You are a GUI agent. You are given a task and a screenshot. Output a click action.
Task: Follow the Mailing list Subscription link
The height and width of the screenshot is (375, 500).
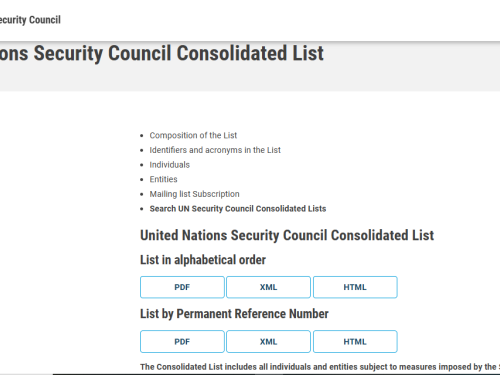194,194
